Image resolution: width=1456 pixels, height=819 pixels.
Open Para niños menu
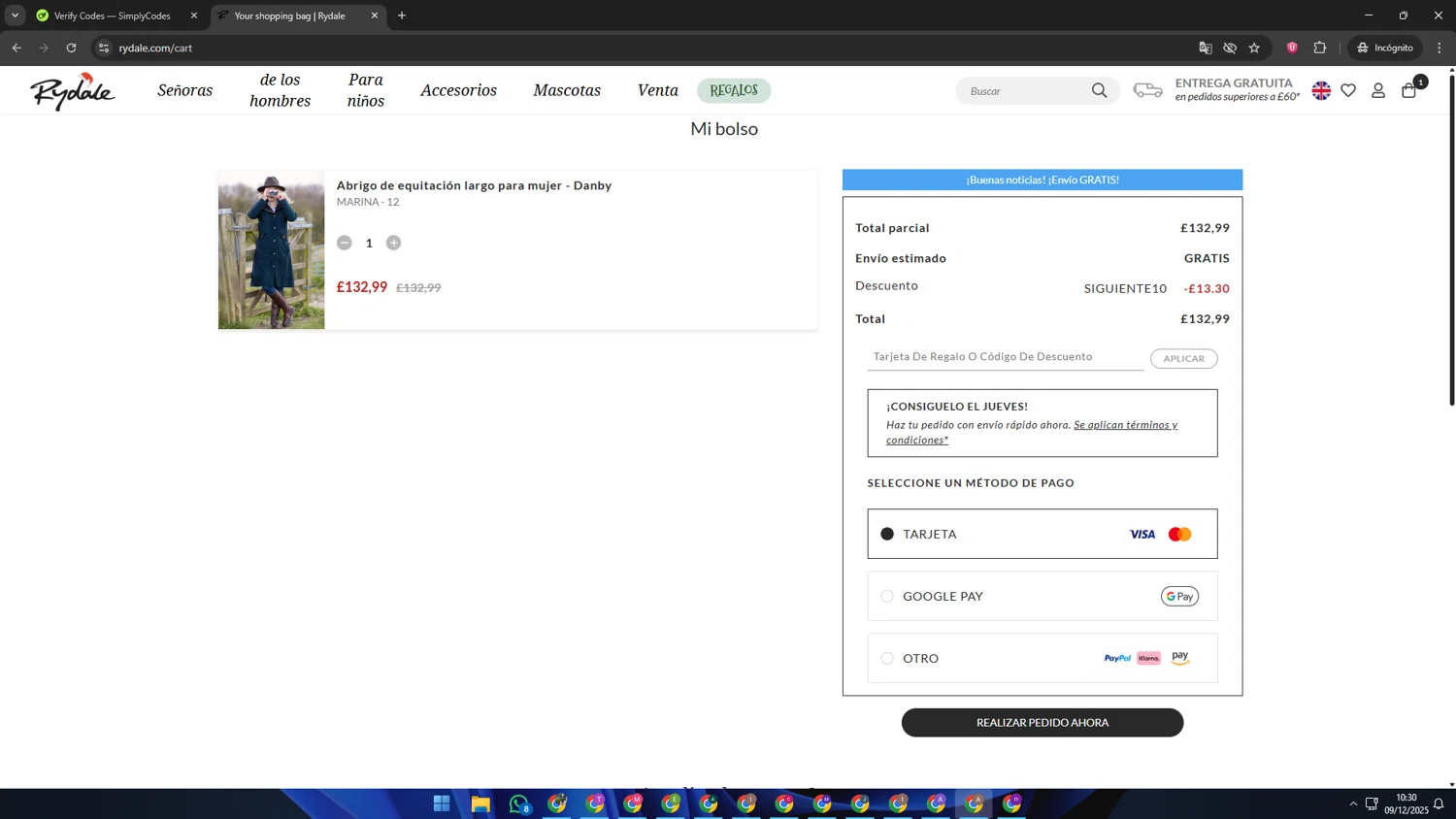click(366, 90)
